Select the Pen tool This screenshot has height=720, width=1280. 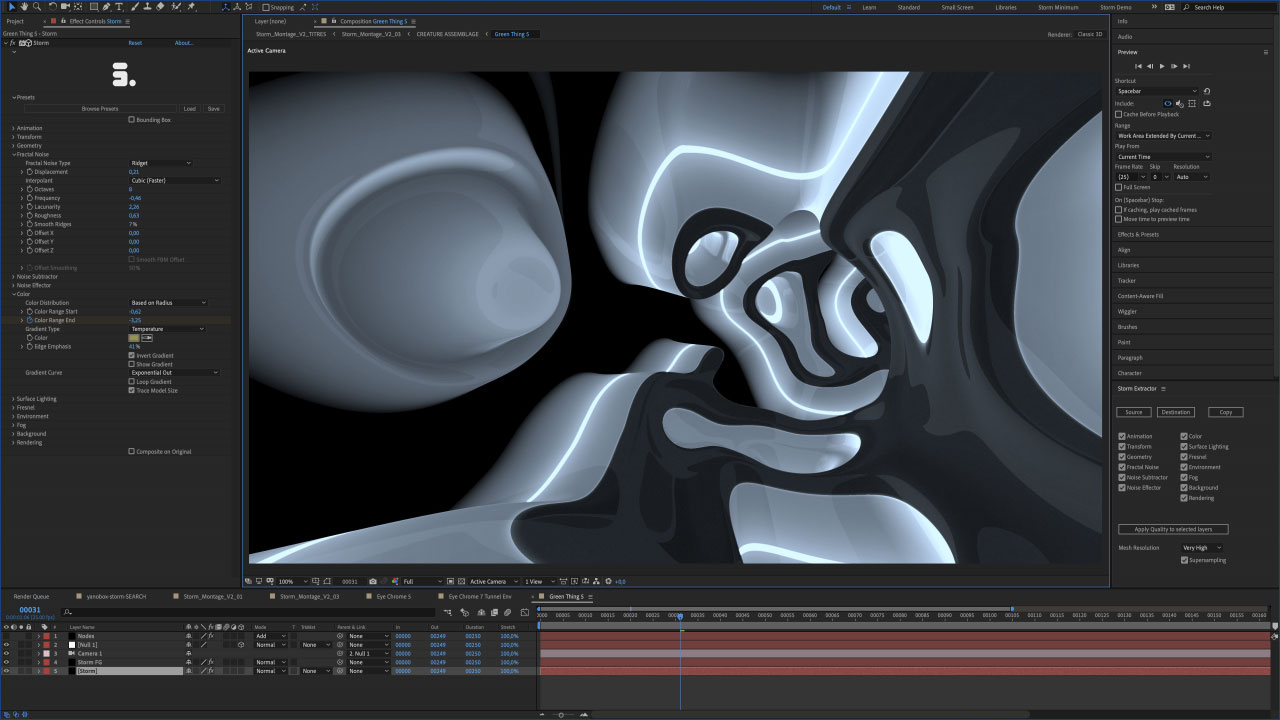107,7
